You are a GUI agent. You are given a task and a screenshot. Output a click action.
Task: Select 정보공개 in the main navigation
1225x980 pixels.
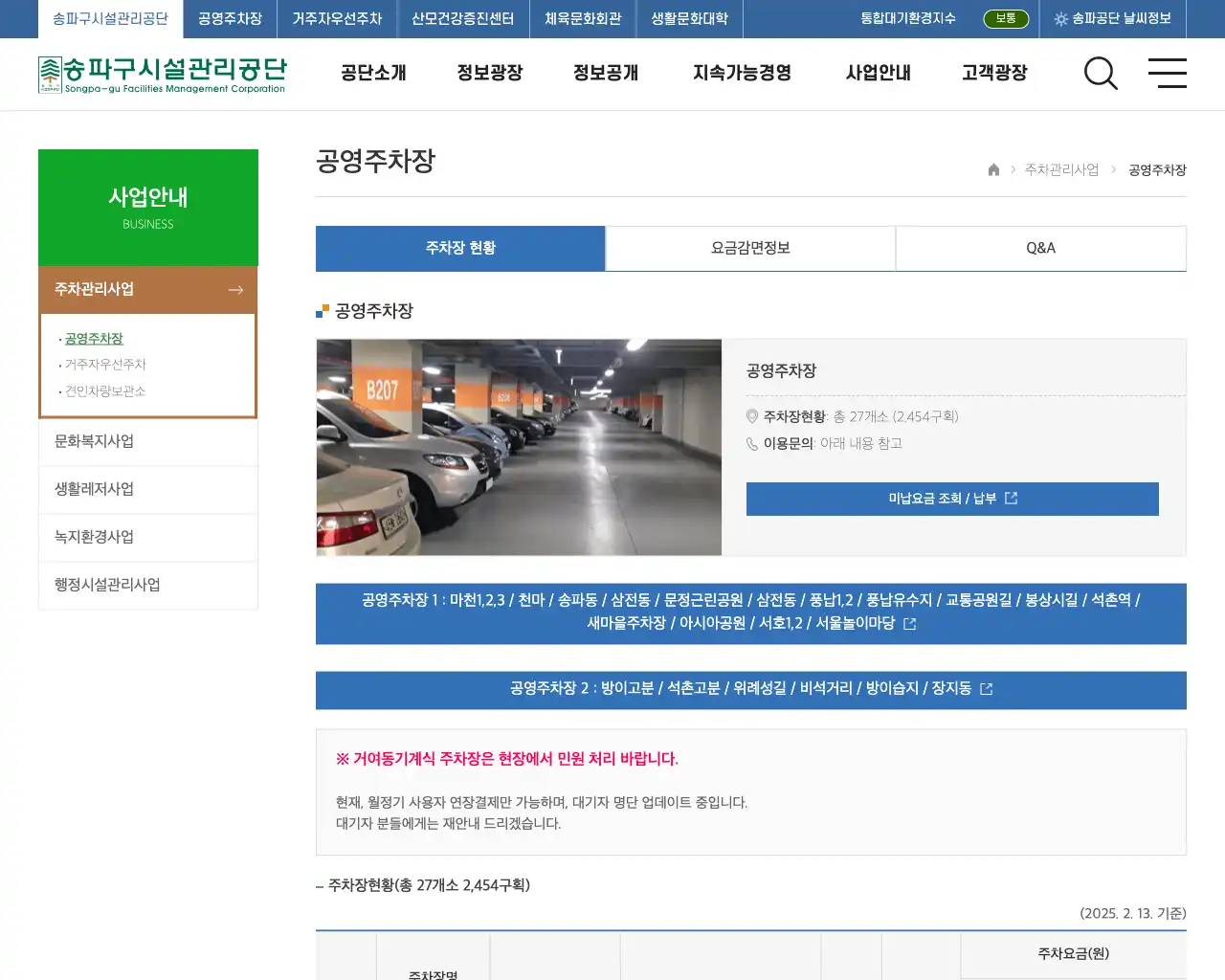point(605,74)
